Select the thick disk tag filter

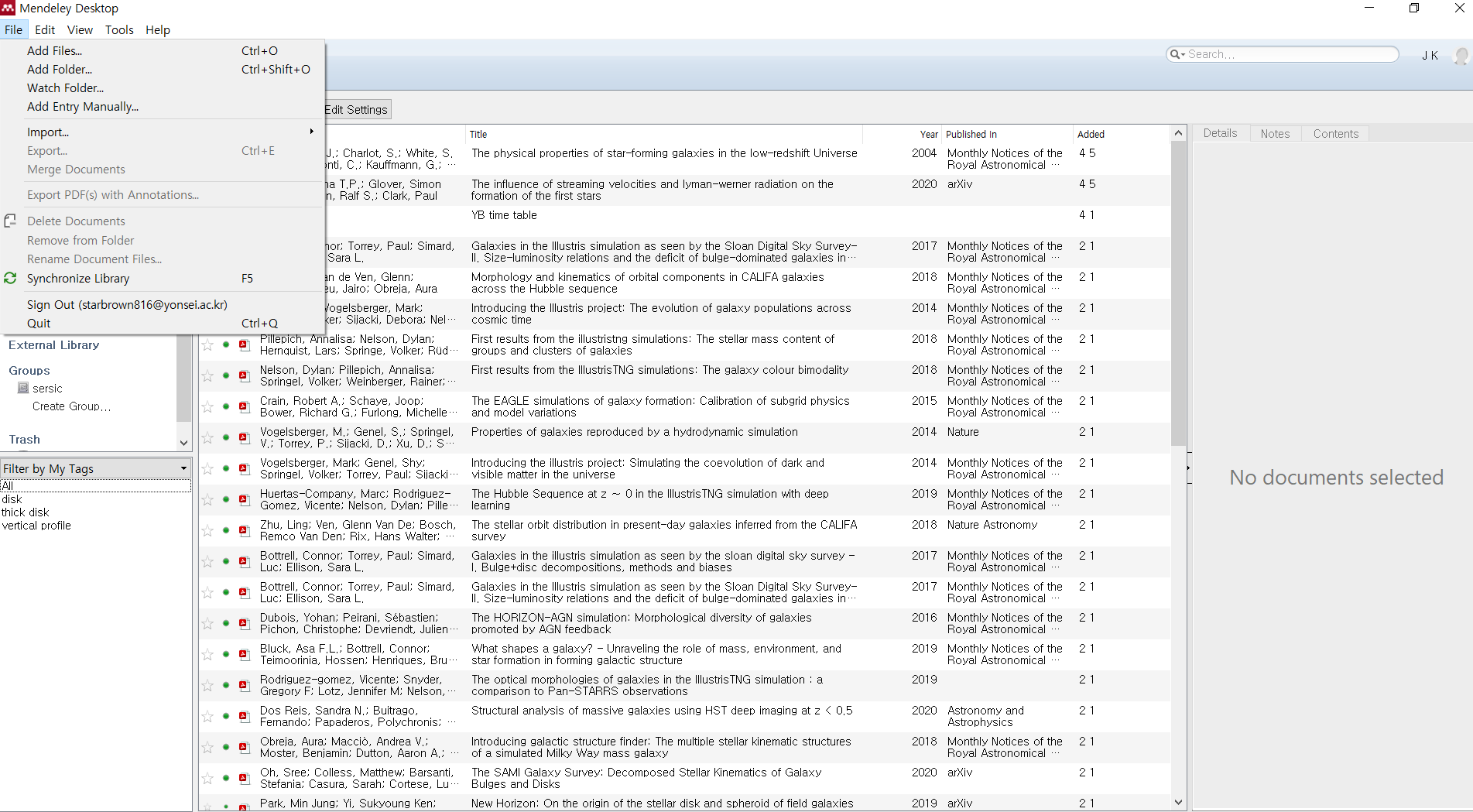click(26, 512)
